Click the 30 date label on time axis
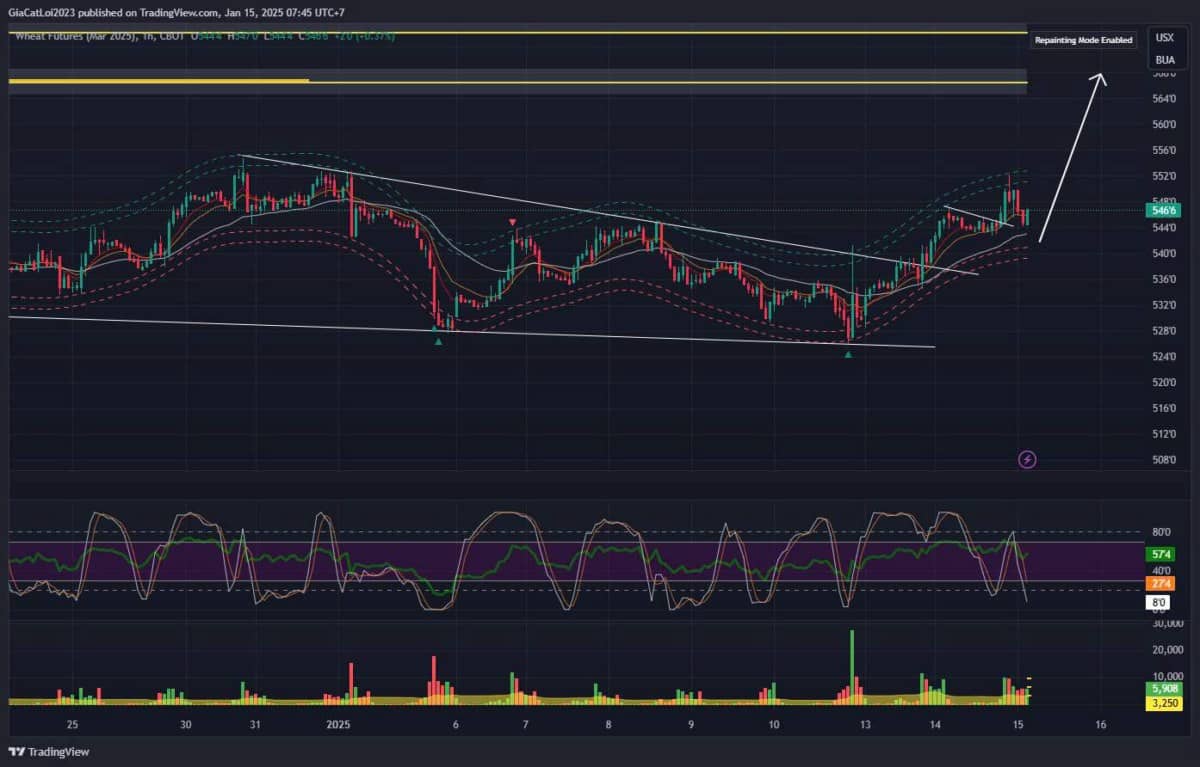Image resolution: width=1200 pixels, height=767 pixels. point(185,724)
